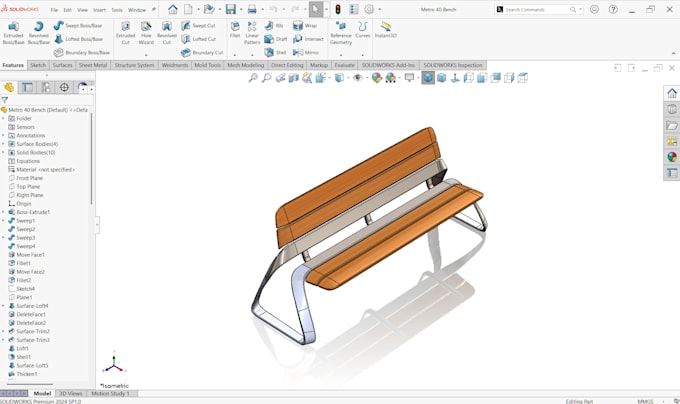Screen dimensions: 680x404
Task: Open the Options gear dropdown arrow
Action: point(379,9)
